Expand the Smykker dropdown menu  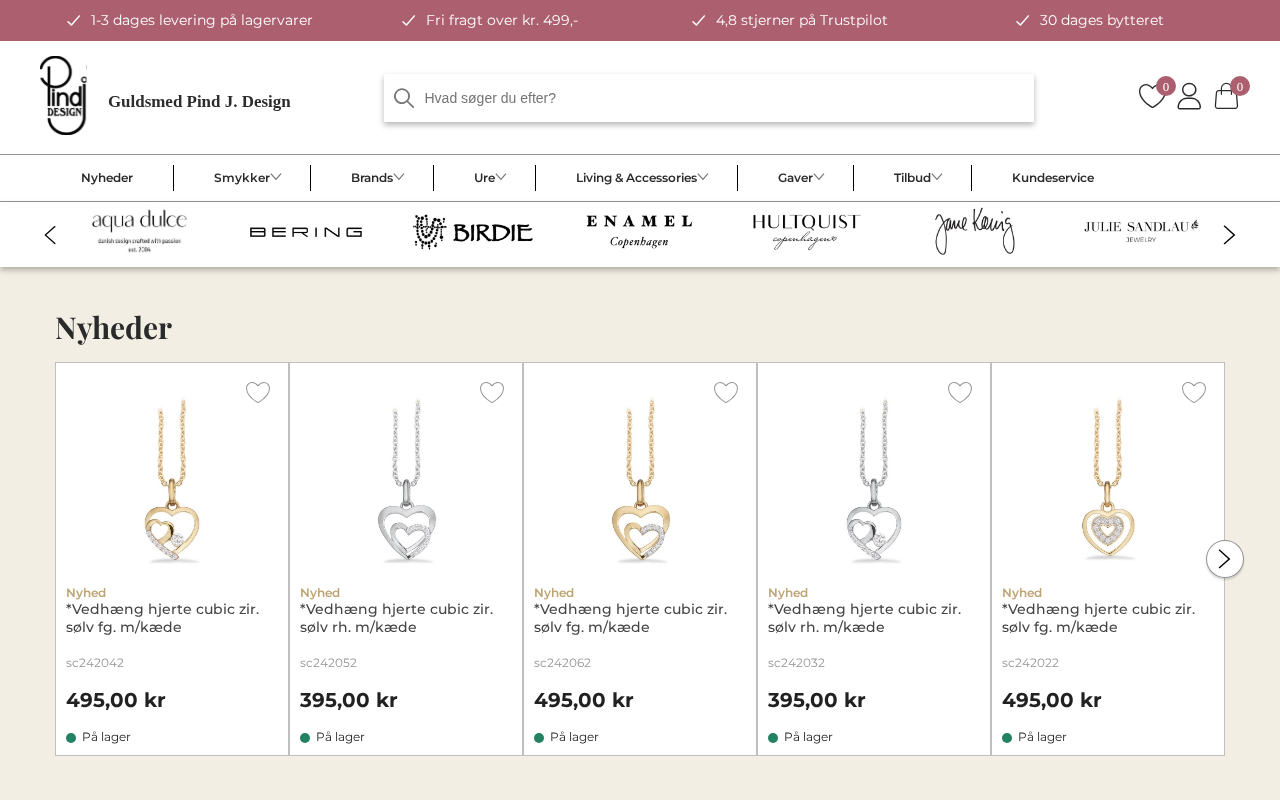coord(247,178)
